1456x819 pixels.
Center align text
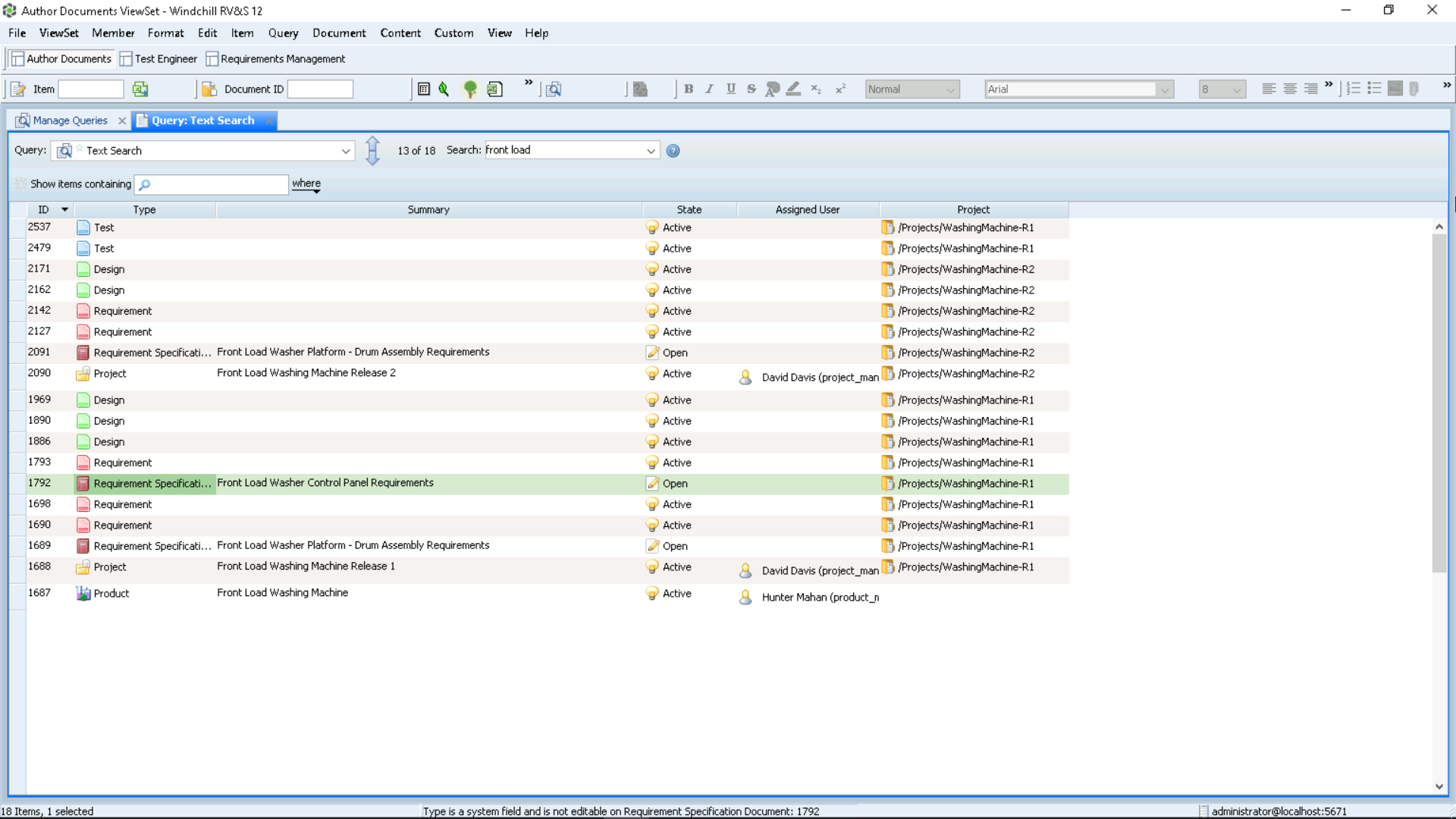tap(1290, 89)
